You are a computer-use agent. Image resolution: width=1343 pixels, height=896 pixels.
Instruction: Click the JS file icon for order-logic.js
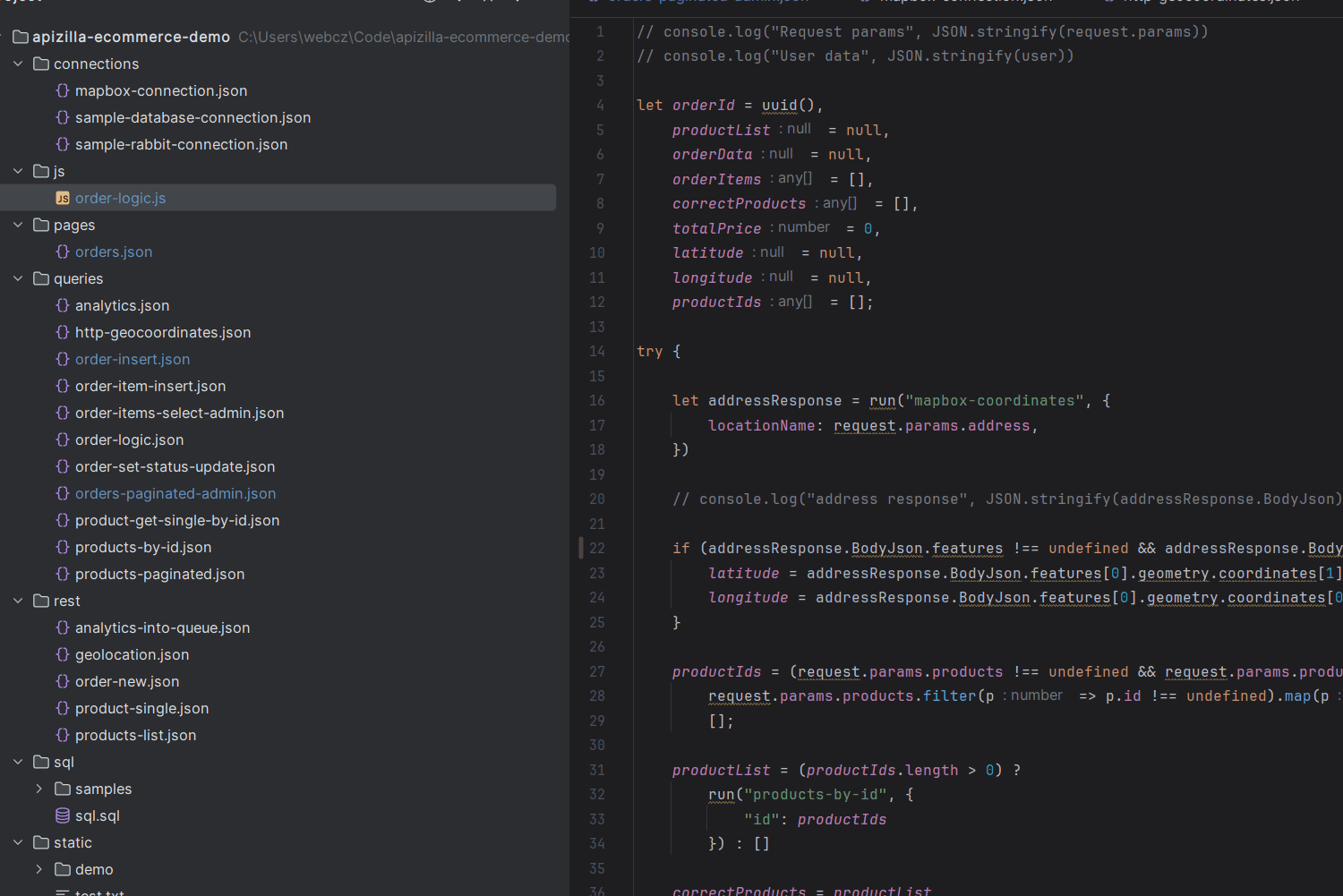point(63,198)
